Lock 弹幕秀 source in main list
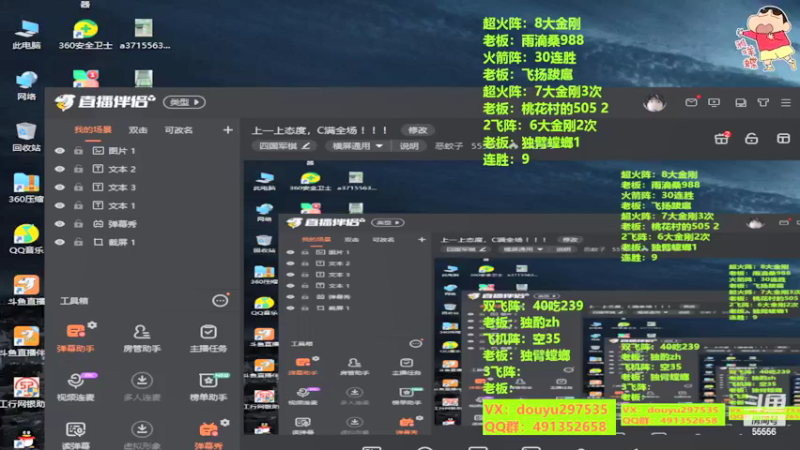800x450 pixels. [x=78, y=224]
